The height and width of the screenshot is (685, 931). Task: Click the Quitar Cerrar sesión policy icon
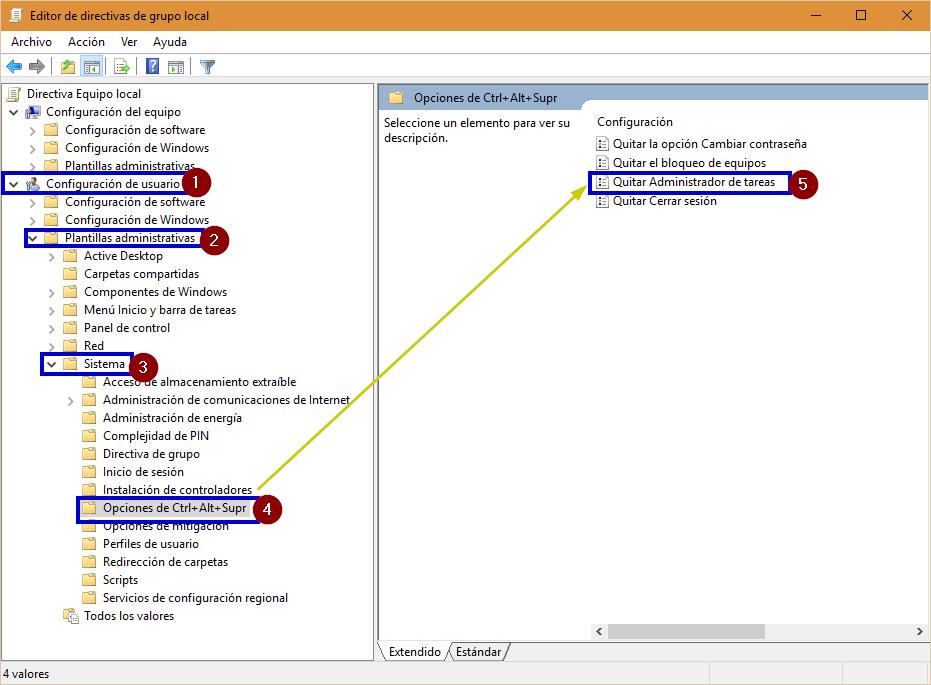(x=602, y=201)
